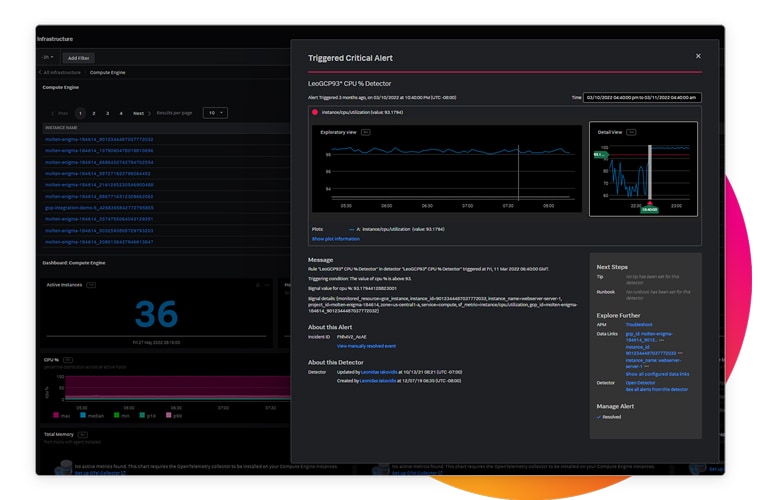Open the instance_id data link

(x=650, y=350)
